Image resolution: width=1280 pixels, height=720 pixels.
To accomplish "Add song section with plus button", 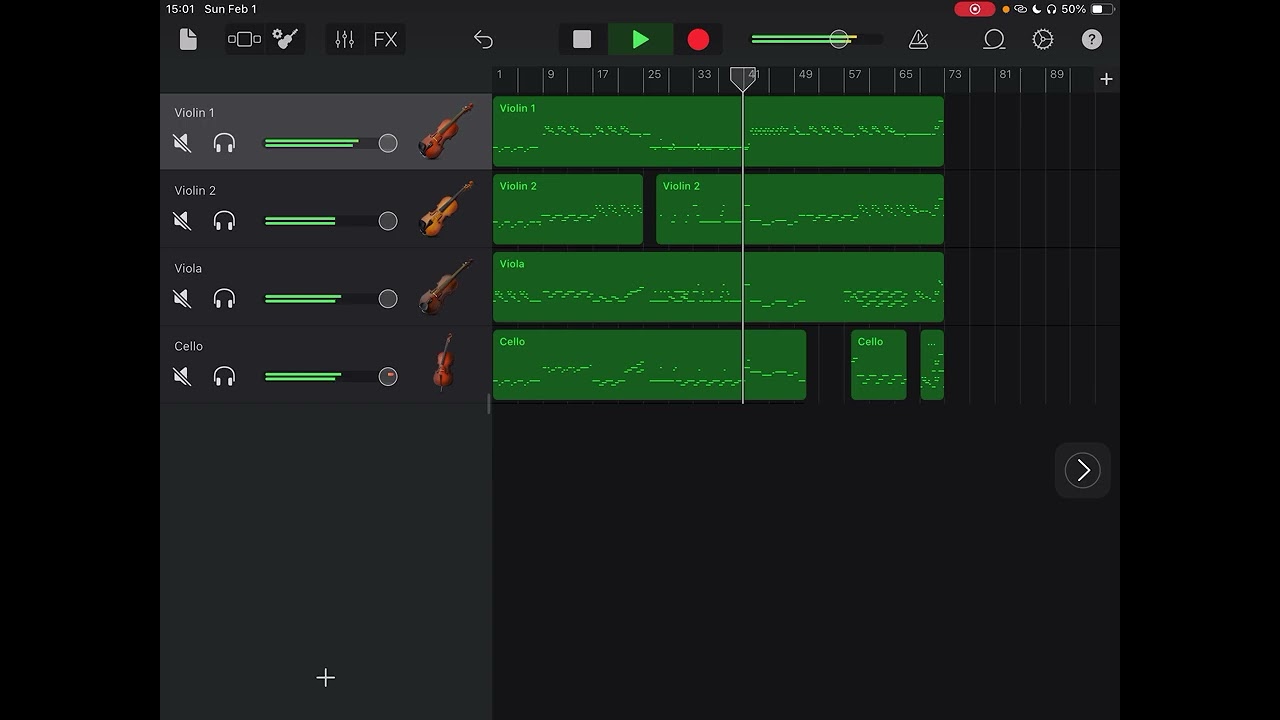I will [1106, 79].
